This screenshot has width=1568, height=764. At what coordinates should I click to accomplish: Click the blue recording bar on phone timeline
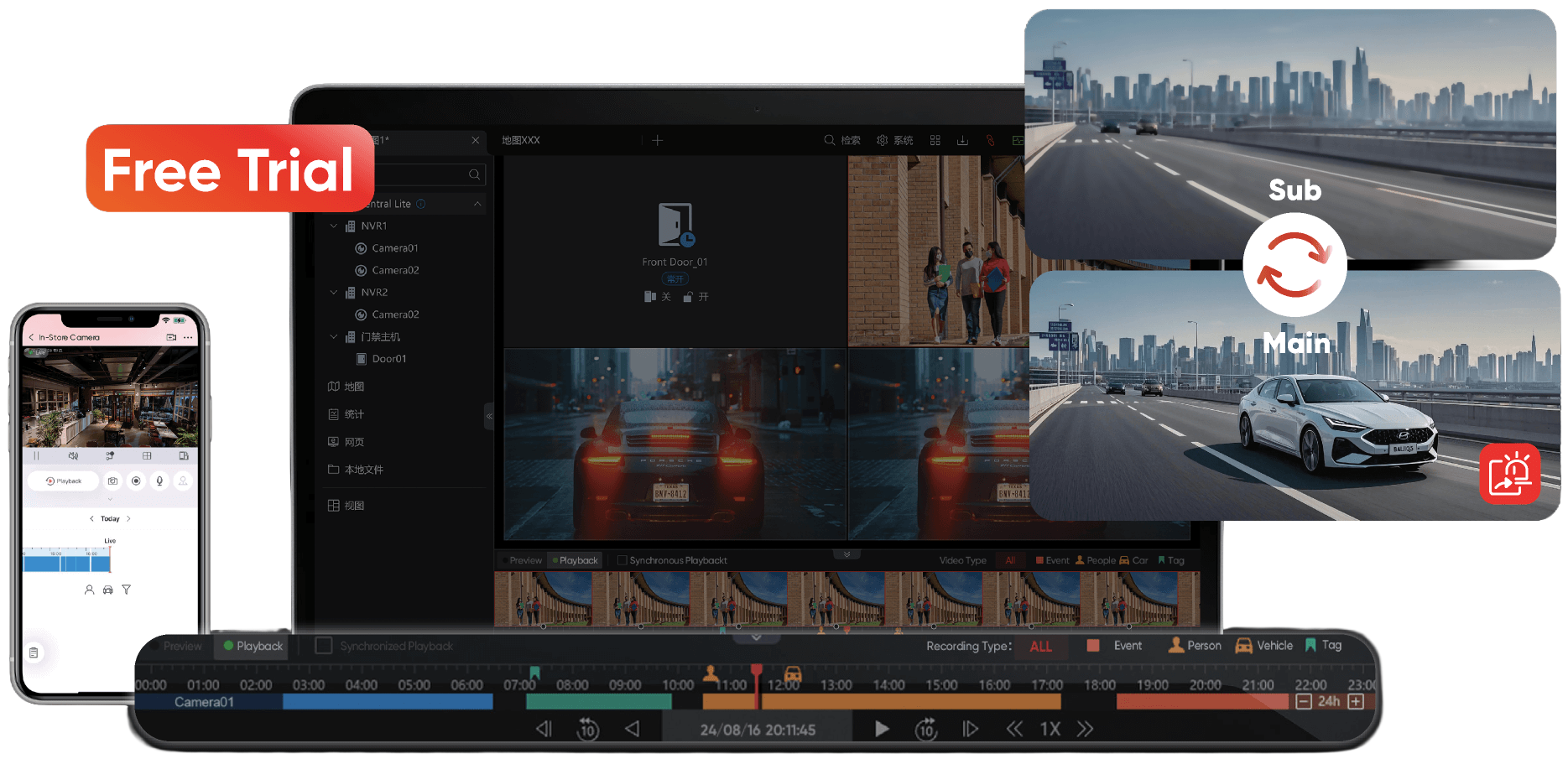coord(67,564)
